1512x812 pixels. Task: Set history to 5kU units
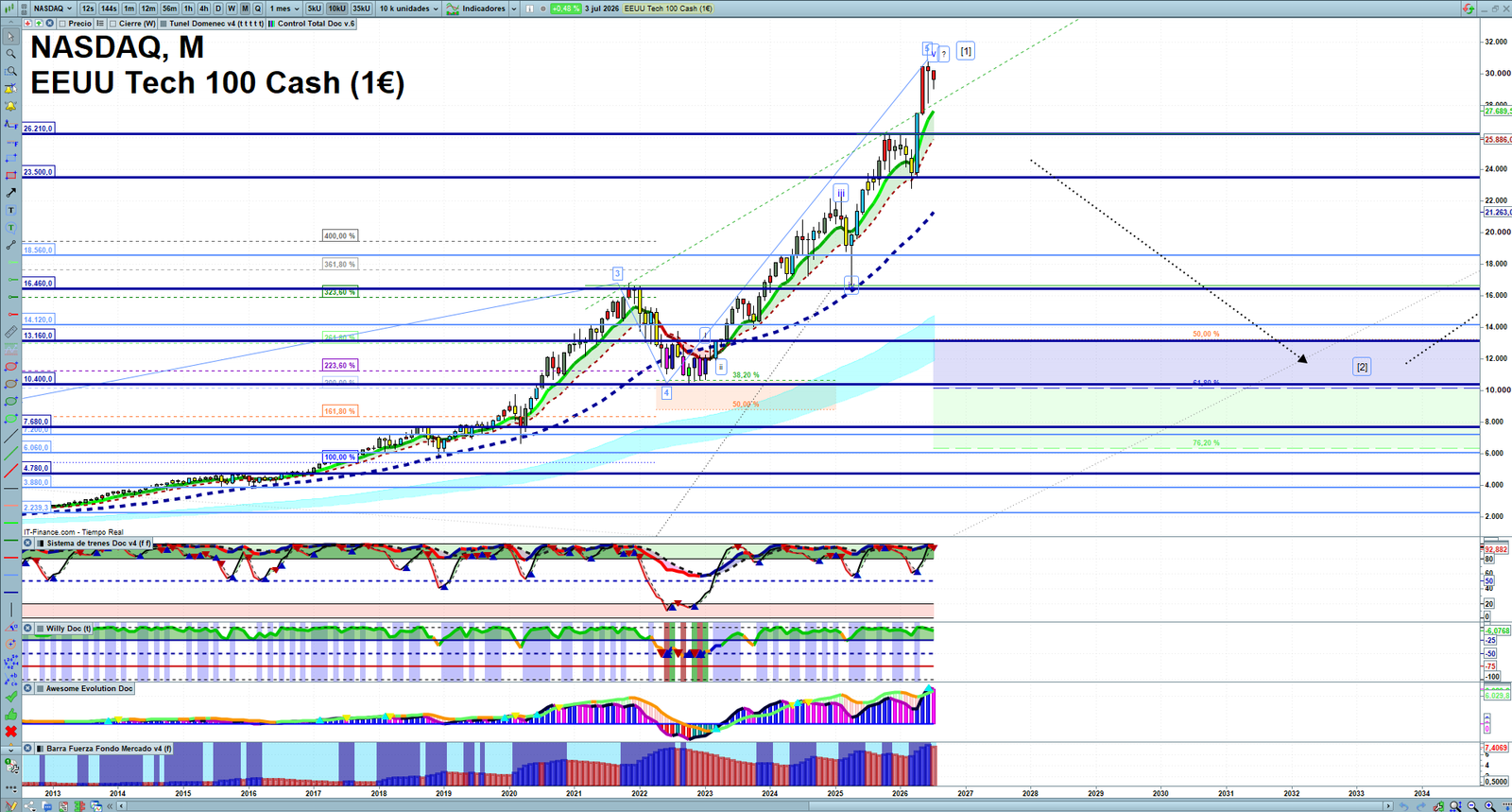[x=314, y=9]
